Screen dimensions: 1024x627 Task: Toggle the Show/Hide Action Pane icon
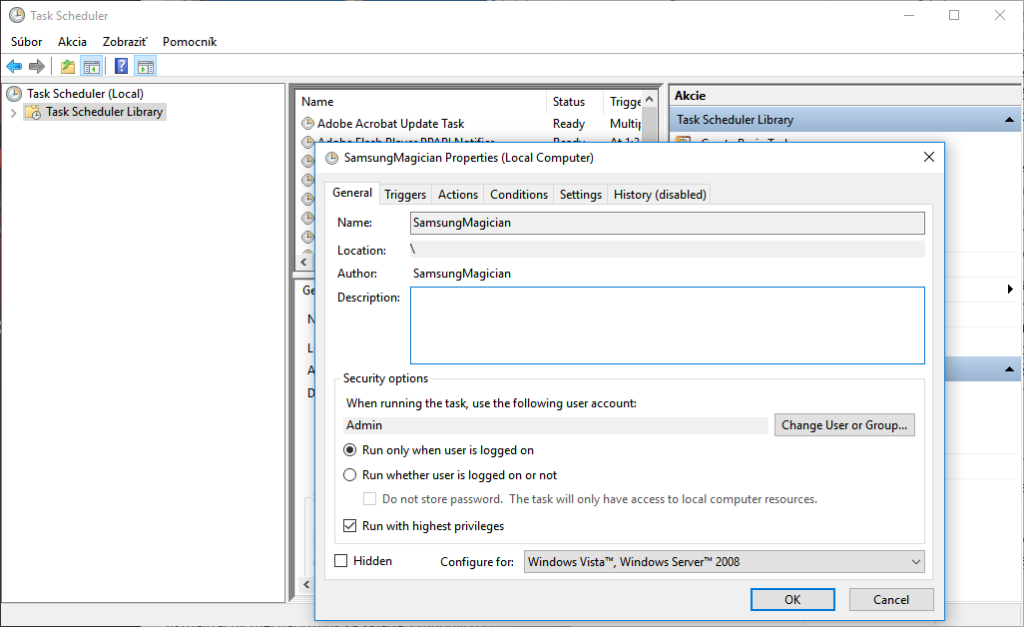tap(145, 67)
